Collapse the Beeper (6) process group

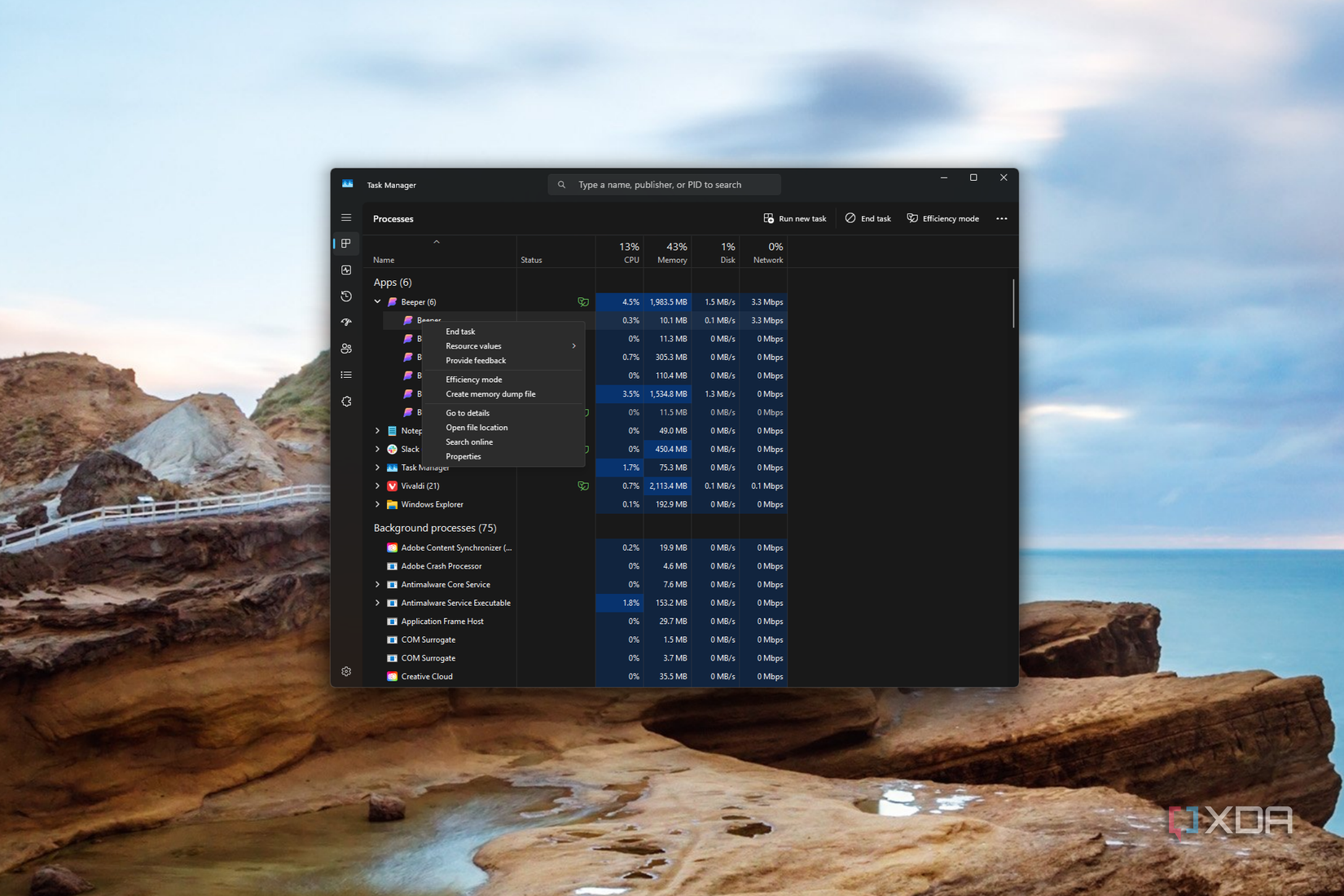point(377,301)
